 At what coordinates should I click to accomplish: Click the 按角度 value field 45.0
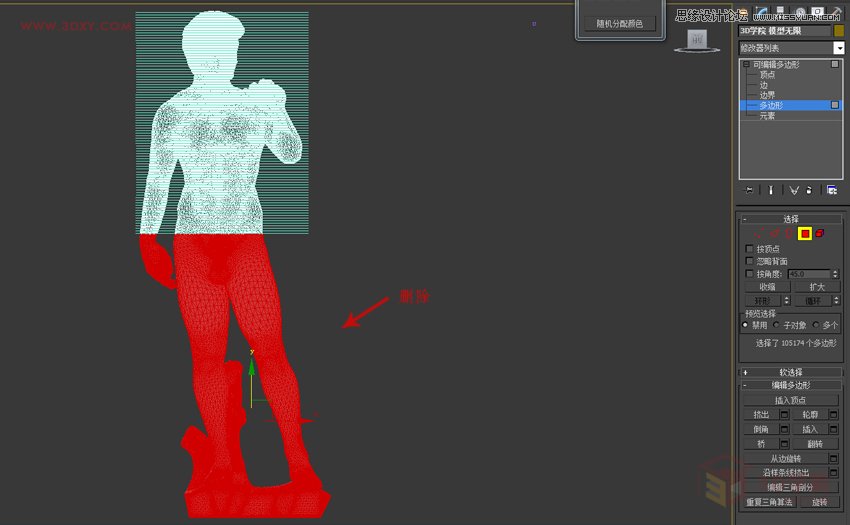809,274
